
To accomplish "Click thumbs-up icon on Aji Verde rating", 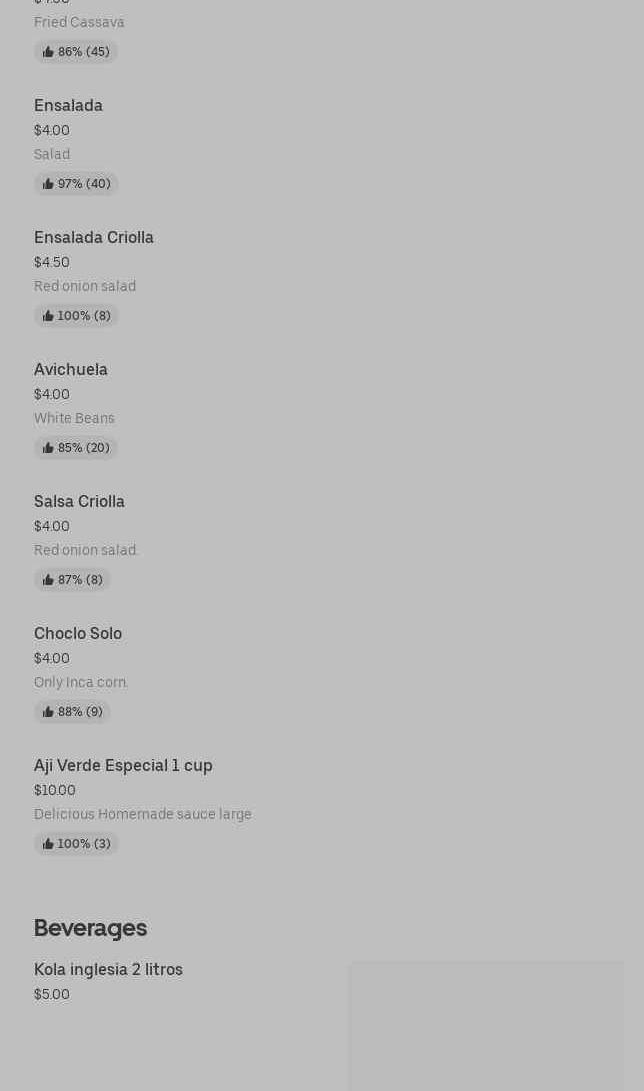I will tap(48, 844).
